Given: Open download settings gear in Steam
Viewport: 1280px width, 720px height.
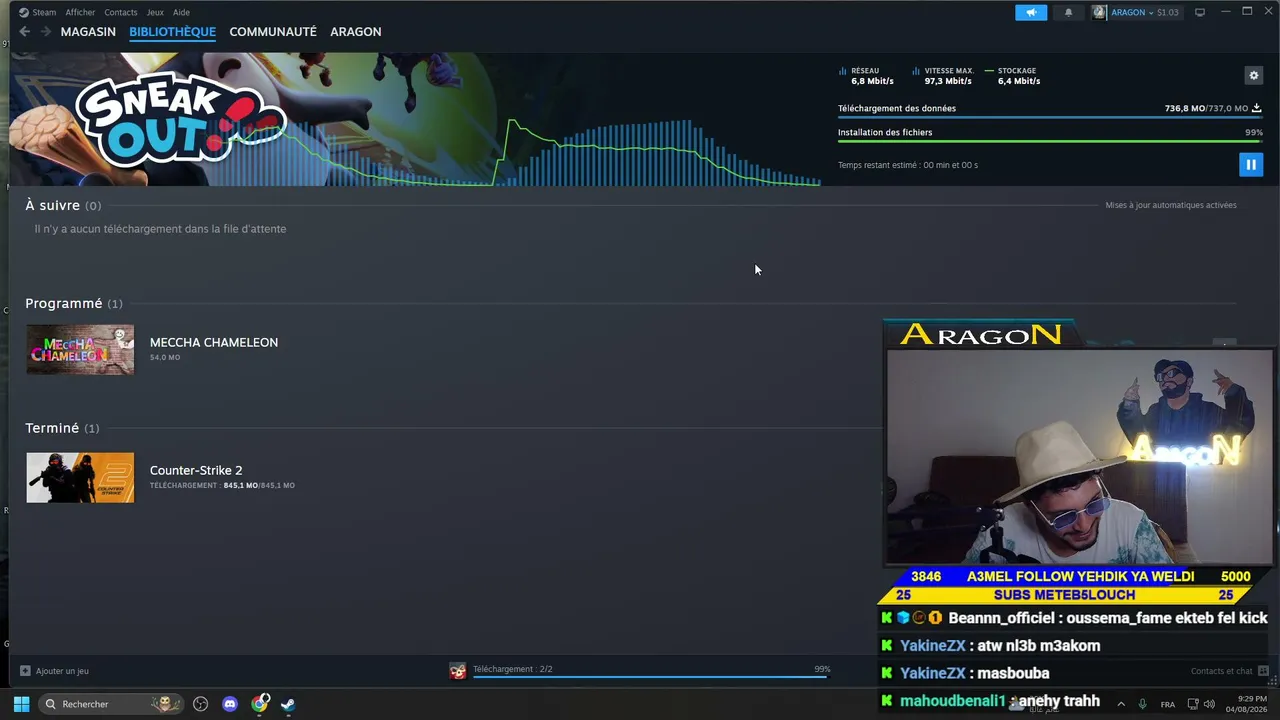Looking at the screenshot, I should point(1253,75).
